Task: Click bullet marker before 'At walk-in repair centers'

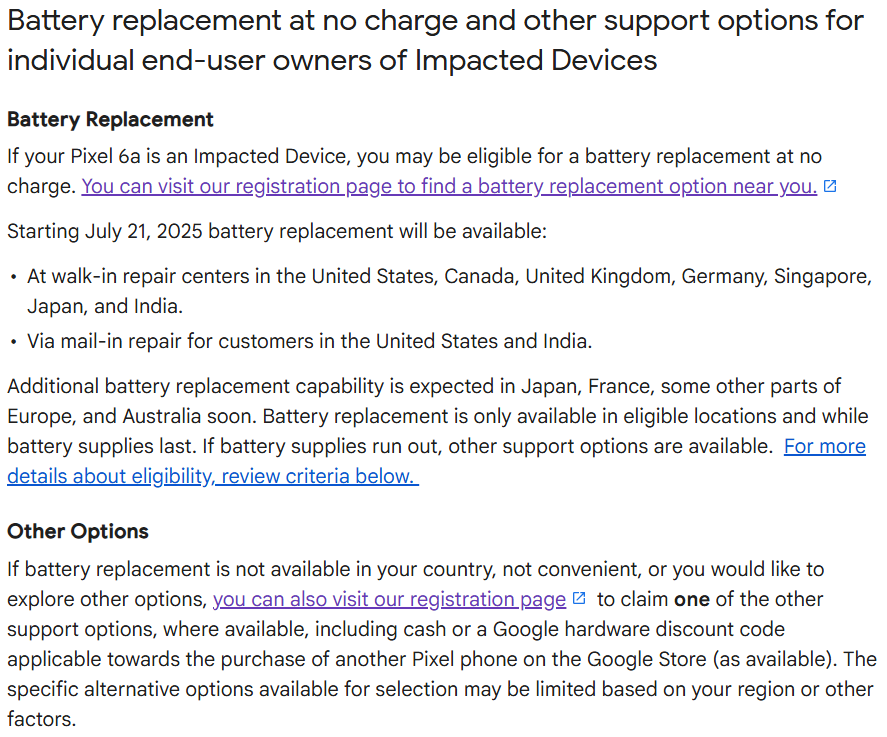Action: click(x=14, y=278)
